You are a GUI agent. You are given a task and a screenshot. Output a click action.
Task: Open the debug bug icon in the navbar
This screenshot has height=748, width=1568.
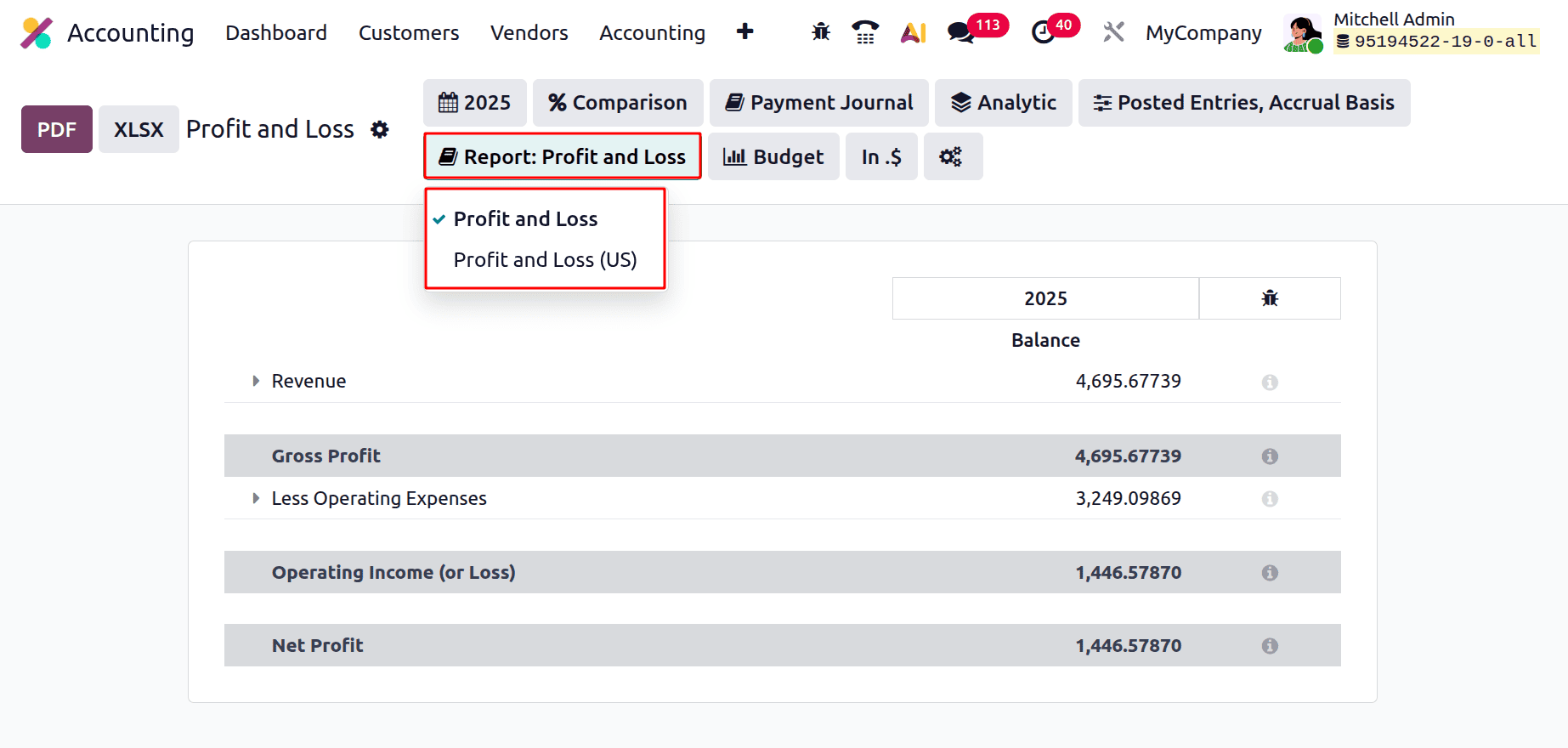821,32
